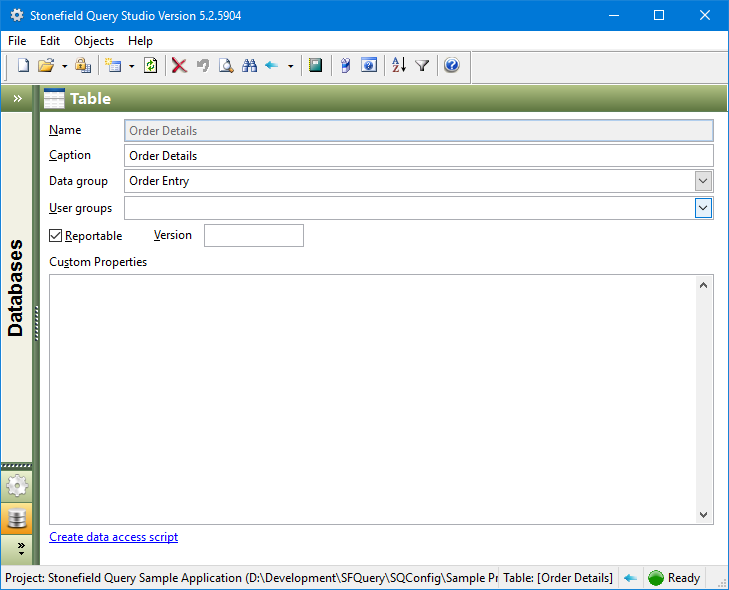Click the Custom Properties scrollbar down arrow

click(704, 514)
